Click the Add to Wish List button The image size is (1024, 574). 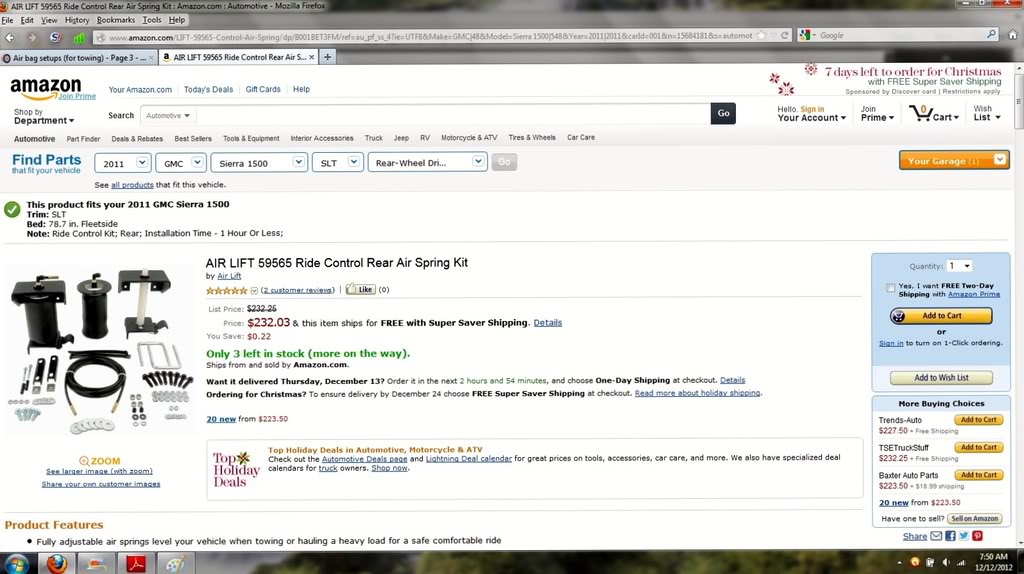(941, 377)
